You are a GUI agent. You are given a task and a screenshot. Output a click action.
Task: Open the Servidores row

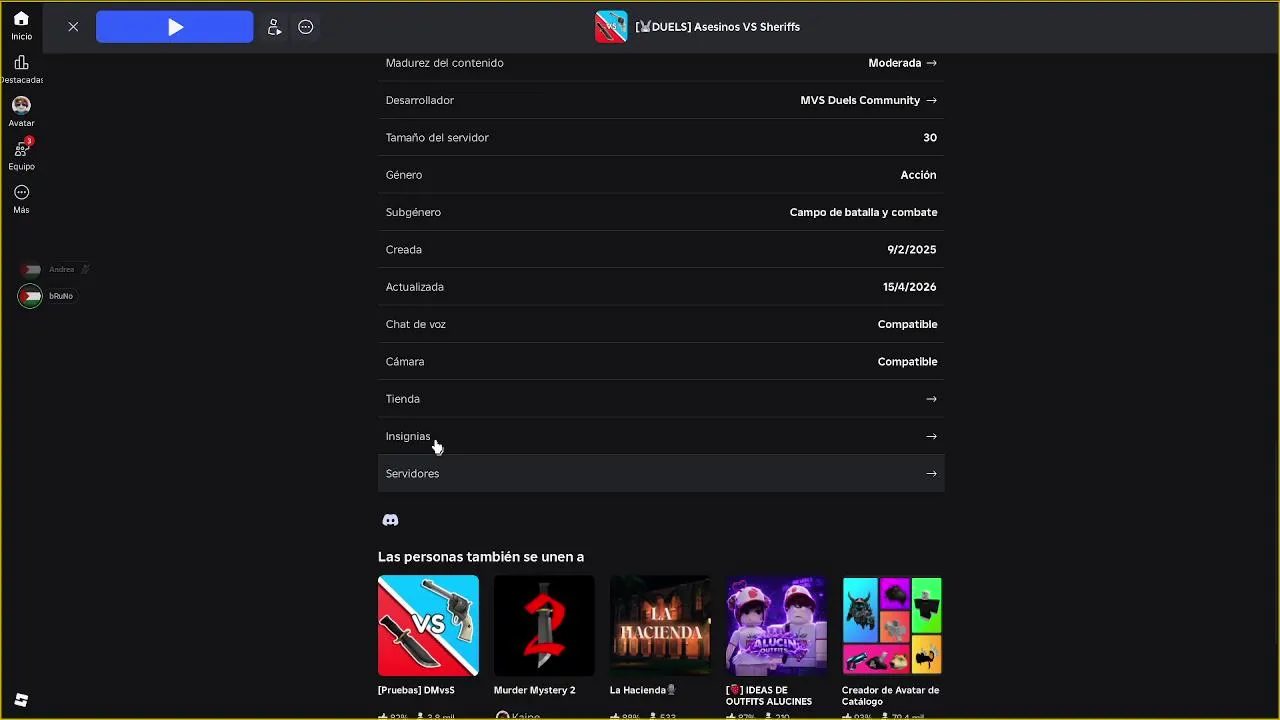661,473
